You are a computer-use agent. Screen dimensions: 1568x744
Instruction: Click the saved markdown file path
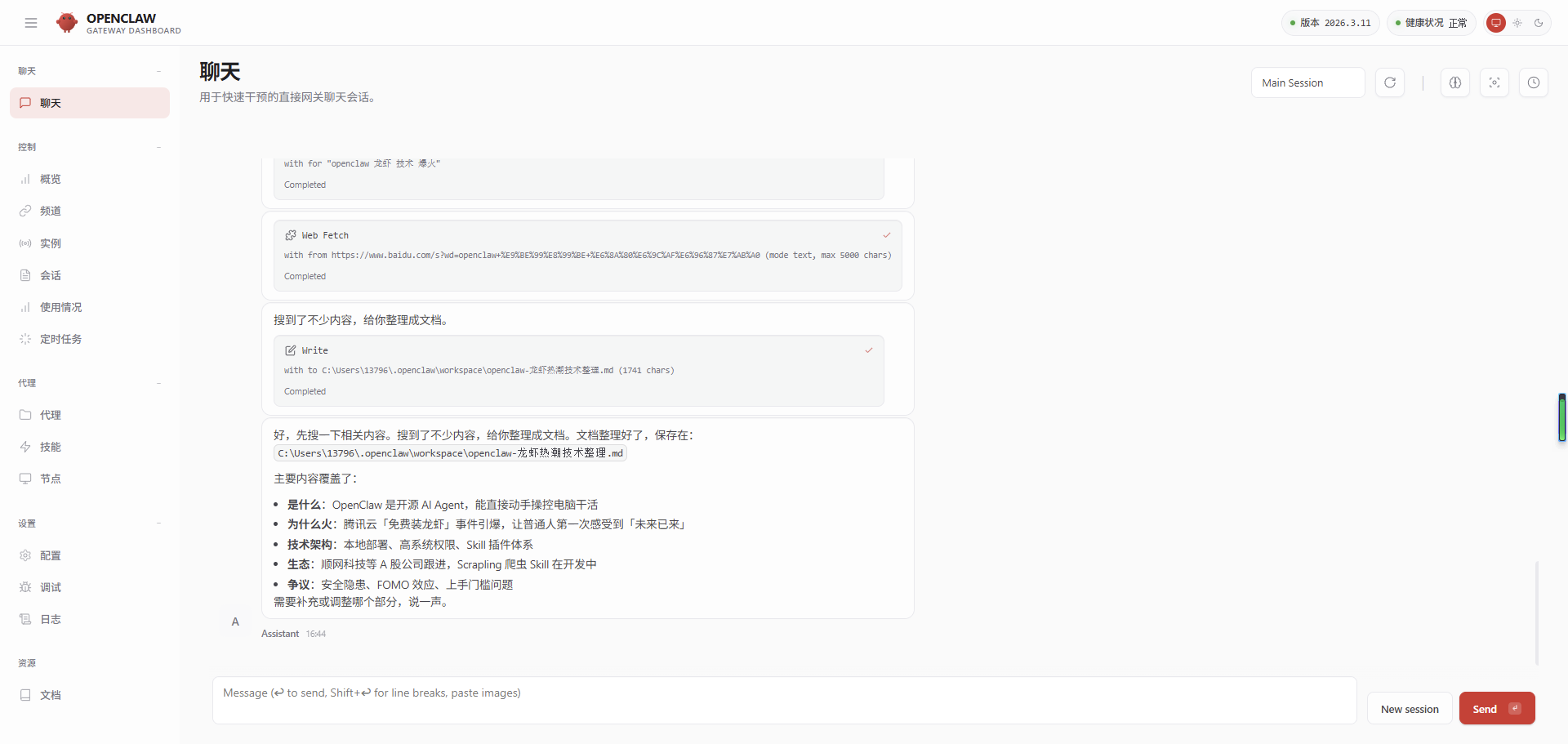450,453
